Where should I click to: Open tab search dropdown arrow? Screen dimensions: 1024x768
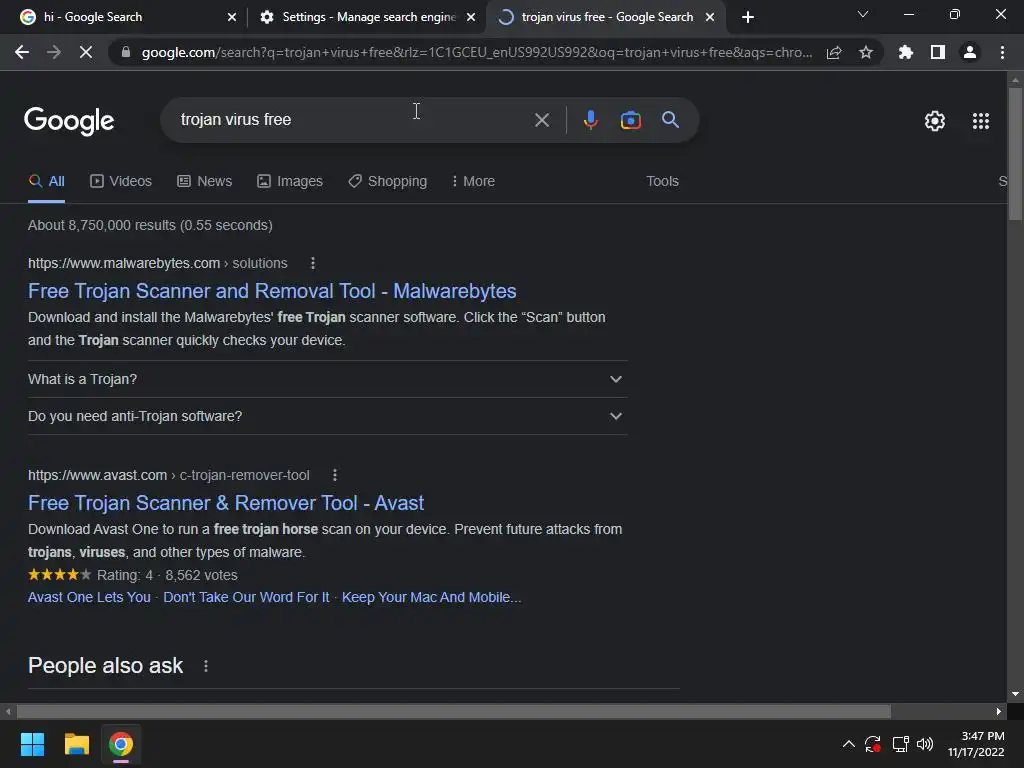[863, 14]
